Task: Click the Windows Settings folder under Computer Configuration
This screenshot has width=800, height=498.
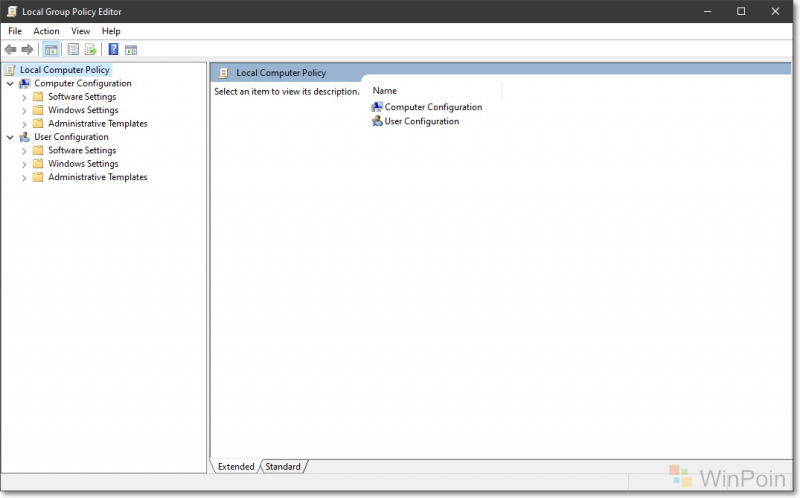Action: (x=83, y=110)
